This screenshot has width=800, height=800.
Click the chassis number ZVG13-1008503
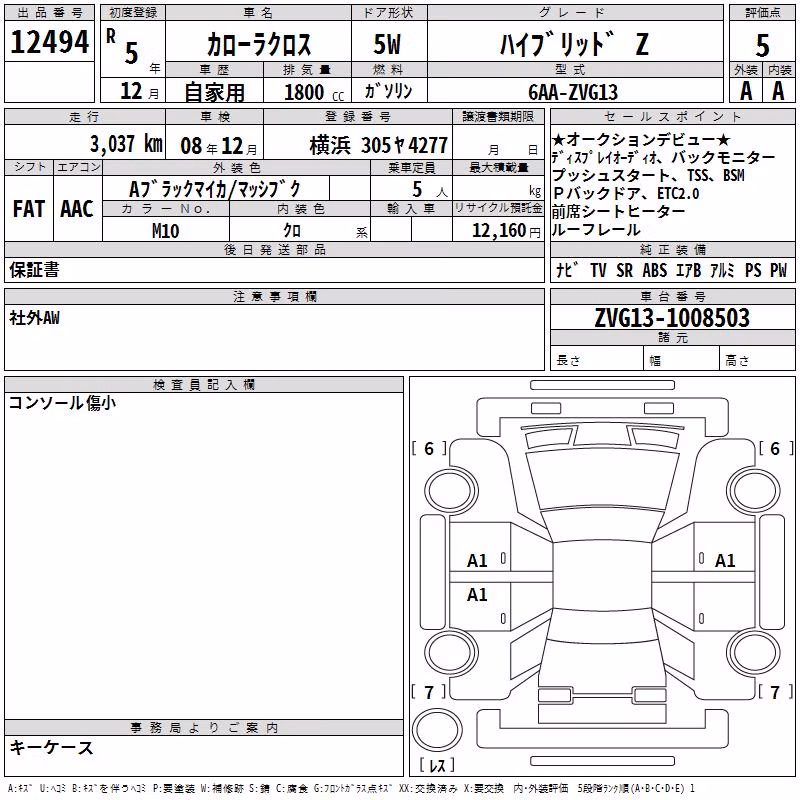(672, 318)
